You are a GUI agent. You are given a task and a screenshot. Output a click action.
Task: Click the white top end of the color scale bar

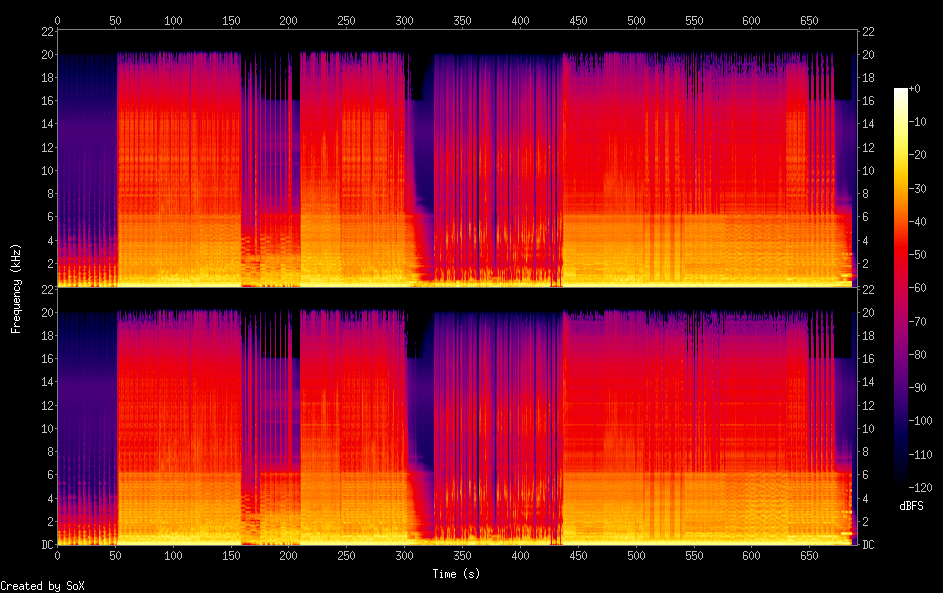coord(901,91)
